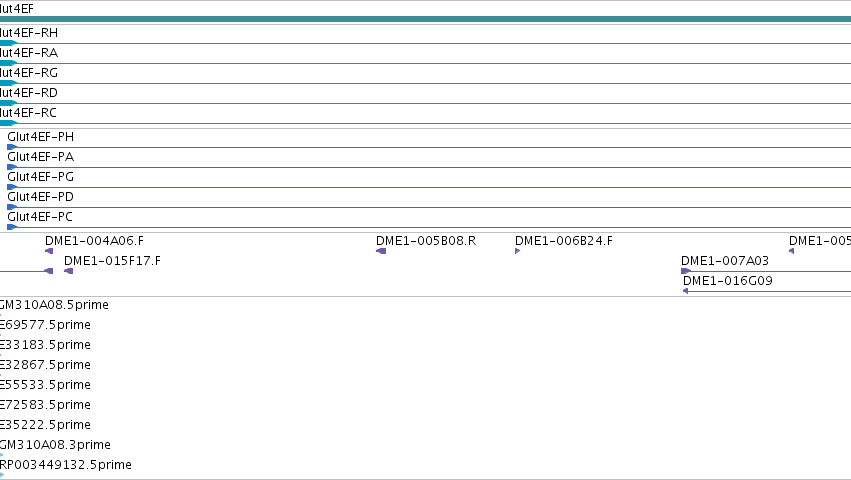The image size is (851, 480).
Task: Click the Glut4EF-RA transcript label
Action: [29, 53]
